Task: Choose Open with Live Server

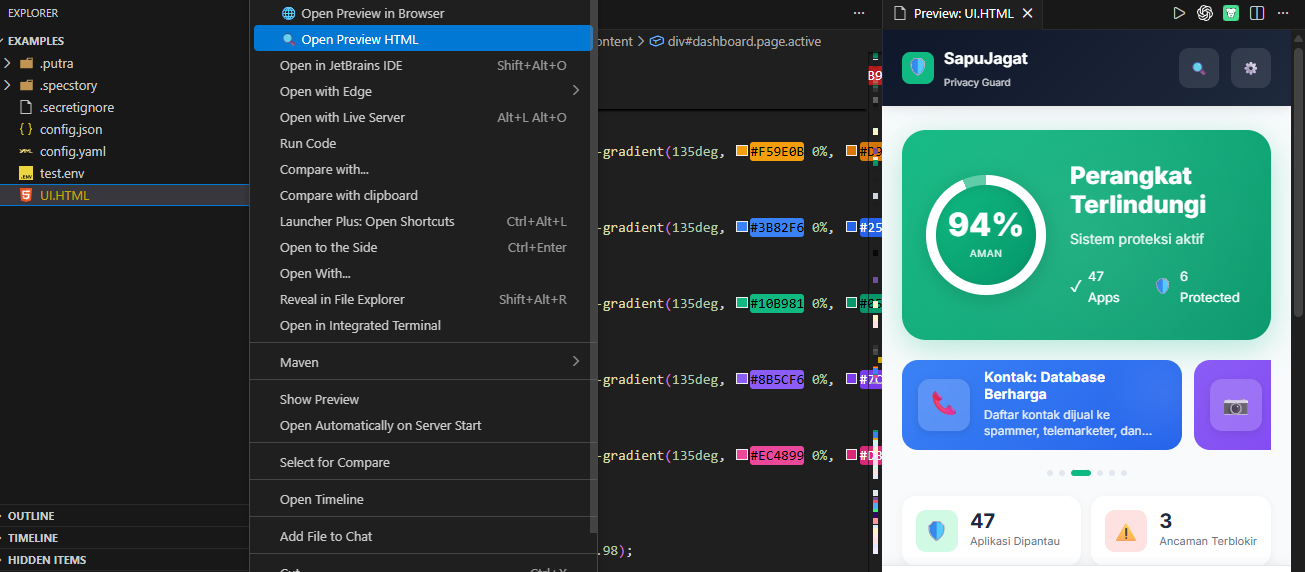Action: coord(423,117)
